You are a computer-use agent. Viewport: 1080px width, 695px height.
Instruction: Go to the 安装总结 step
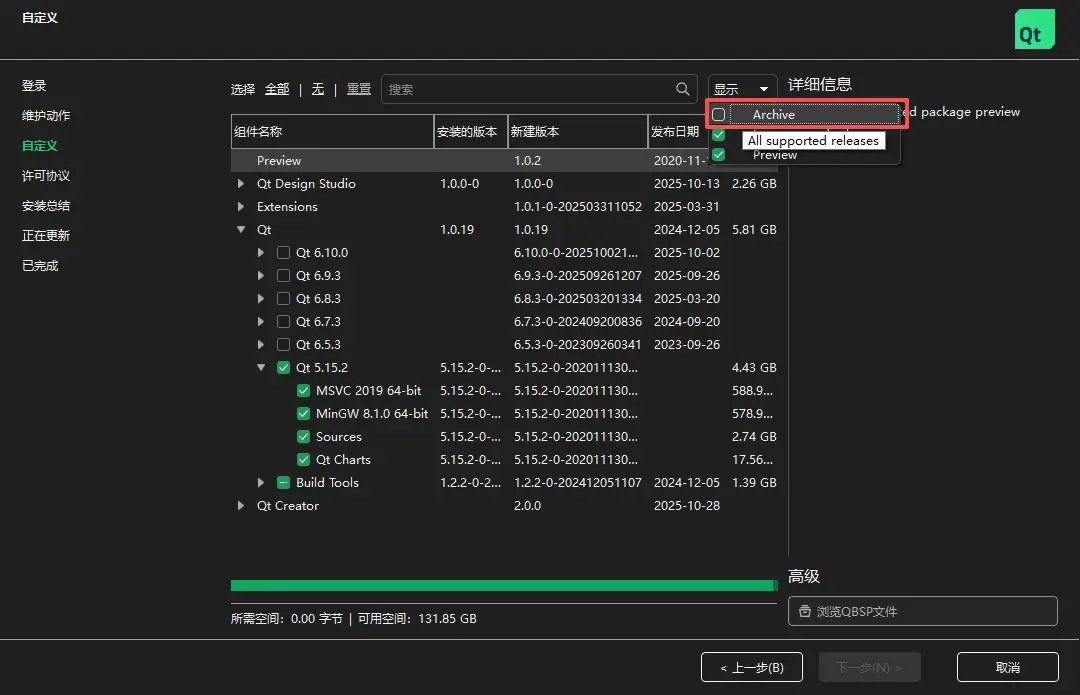[x=45, y=205]
